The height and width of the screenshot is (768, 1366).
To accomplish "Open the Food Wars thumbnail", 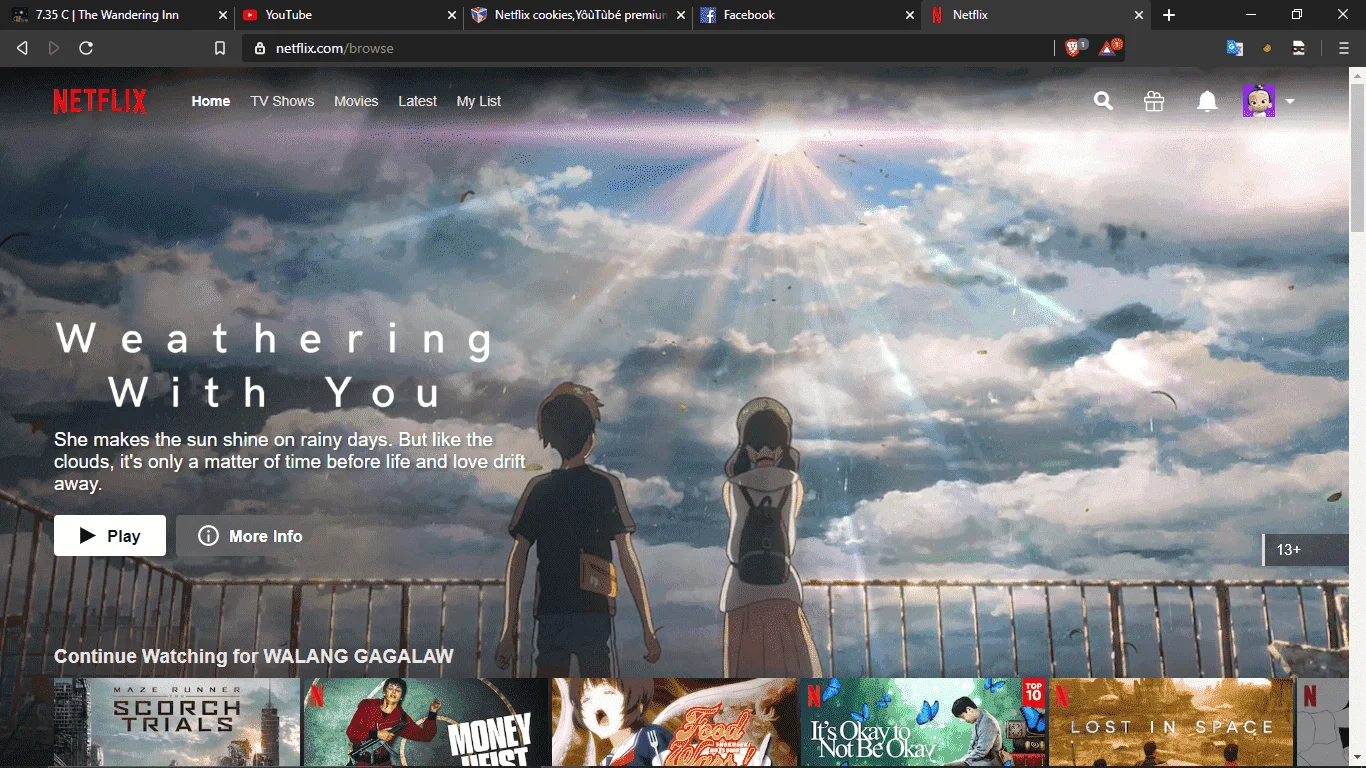I will click(x=675, y=723).
